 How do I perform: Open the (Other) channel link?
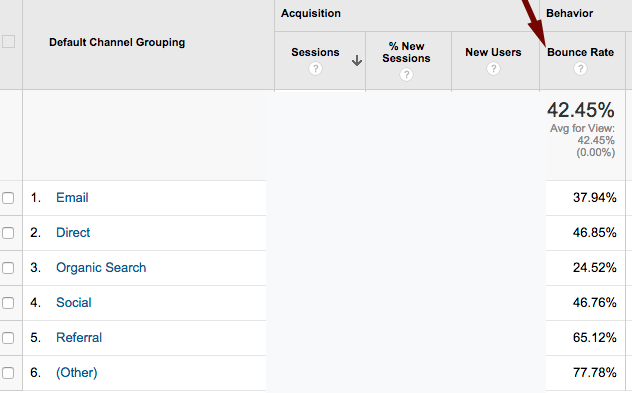77,372
